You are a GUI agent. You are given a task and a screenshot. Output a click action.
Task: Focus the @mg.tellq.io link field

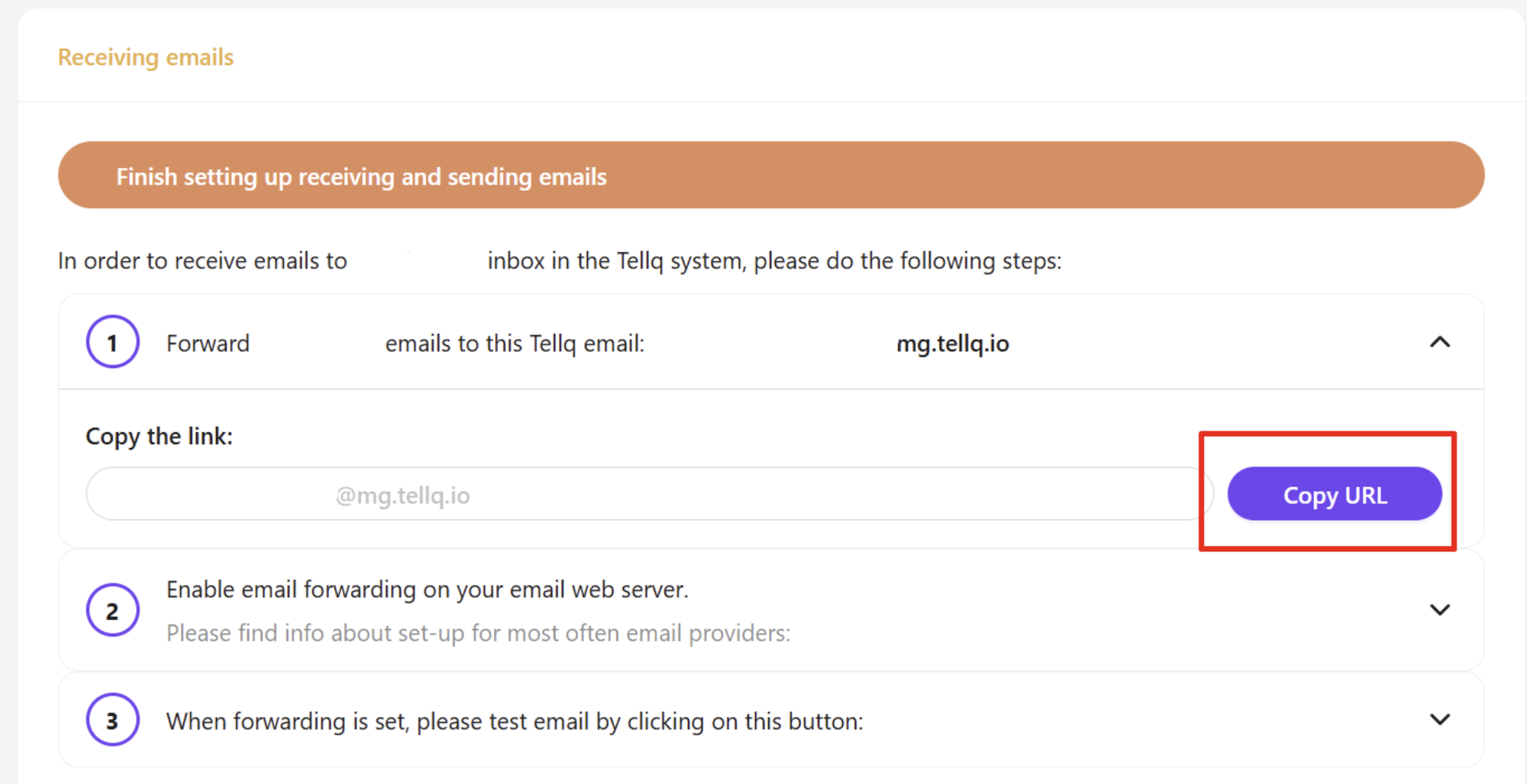(645, 495)
